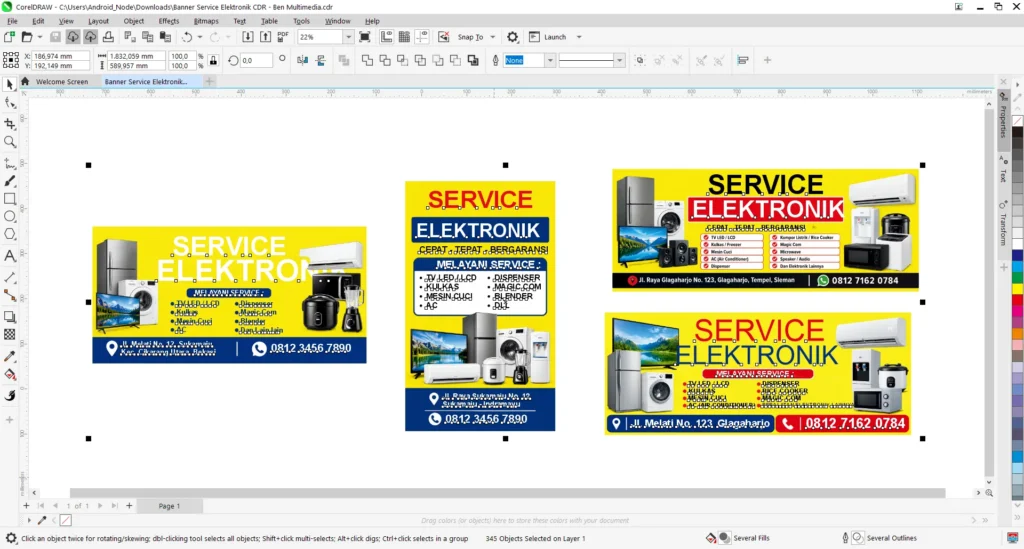Click the X position field 186,974 mm
The height and width of the screenshot is (549, 1024).
[x=60, y=56]
